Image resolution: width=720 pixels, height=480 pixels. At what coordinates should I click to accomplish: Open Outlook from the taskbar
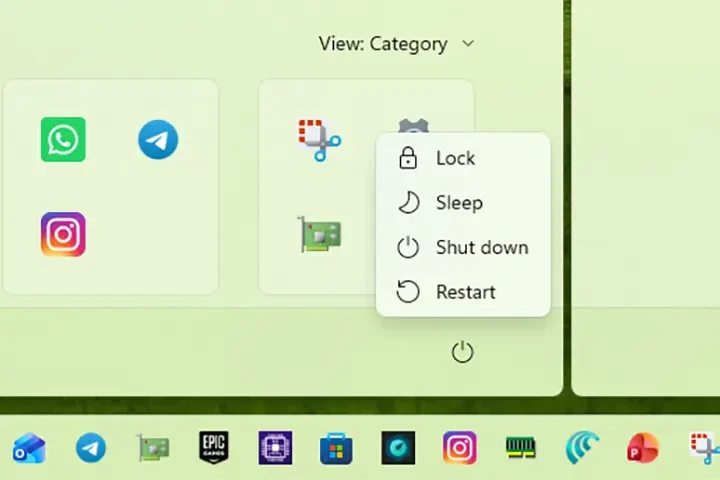(29, 448)
